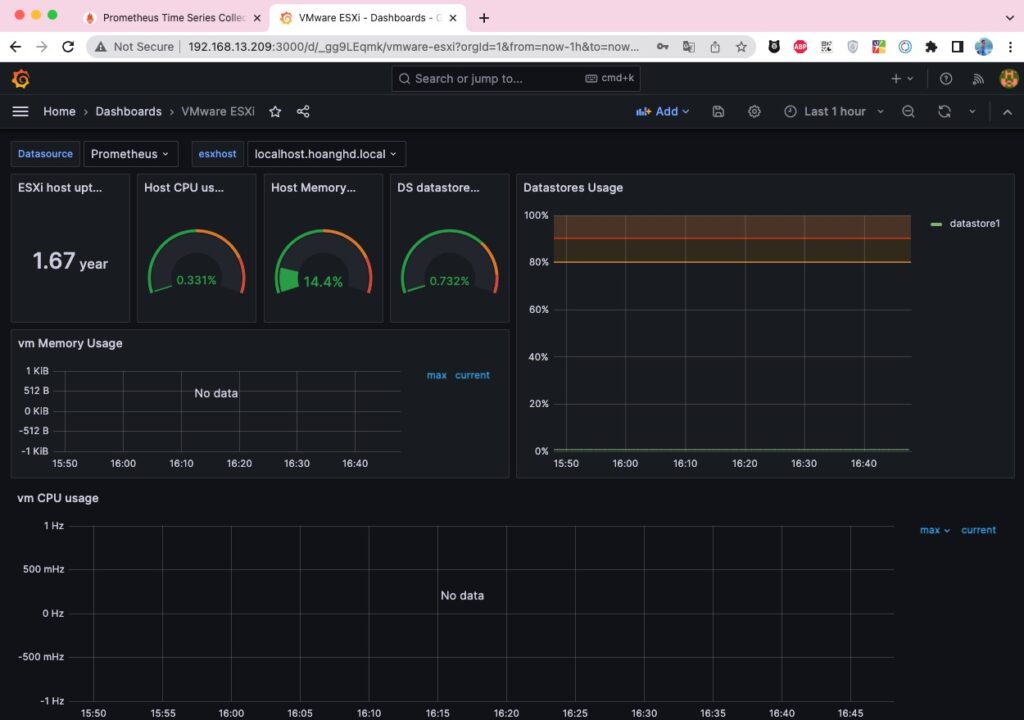Open the plus new-item menu in Grafana header
Image resolution: width=1024 pixels, height=720 pixels.
[x=902, y=79]
